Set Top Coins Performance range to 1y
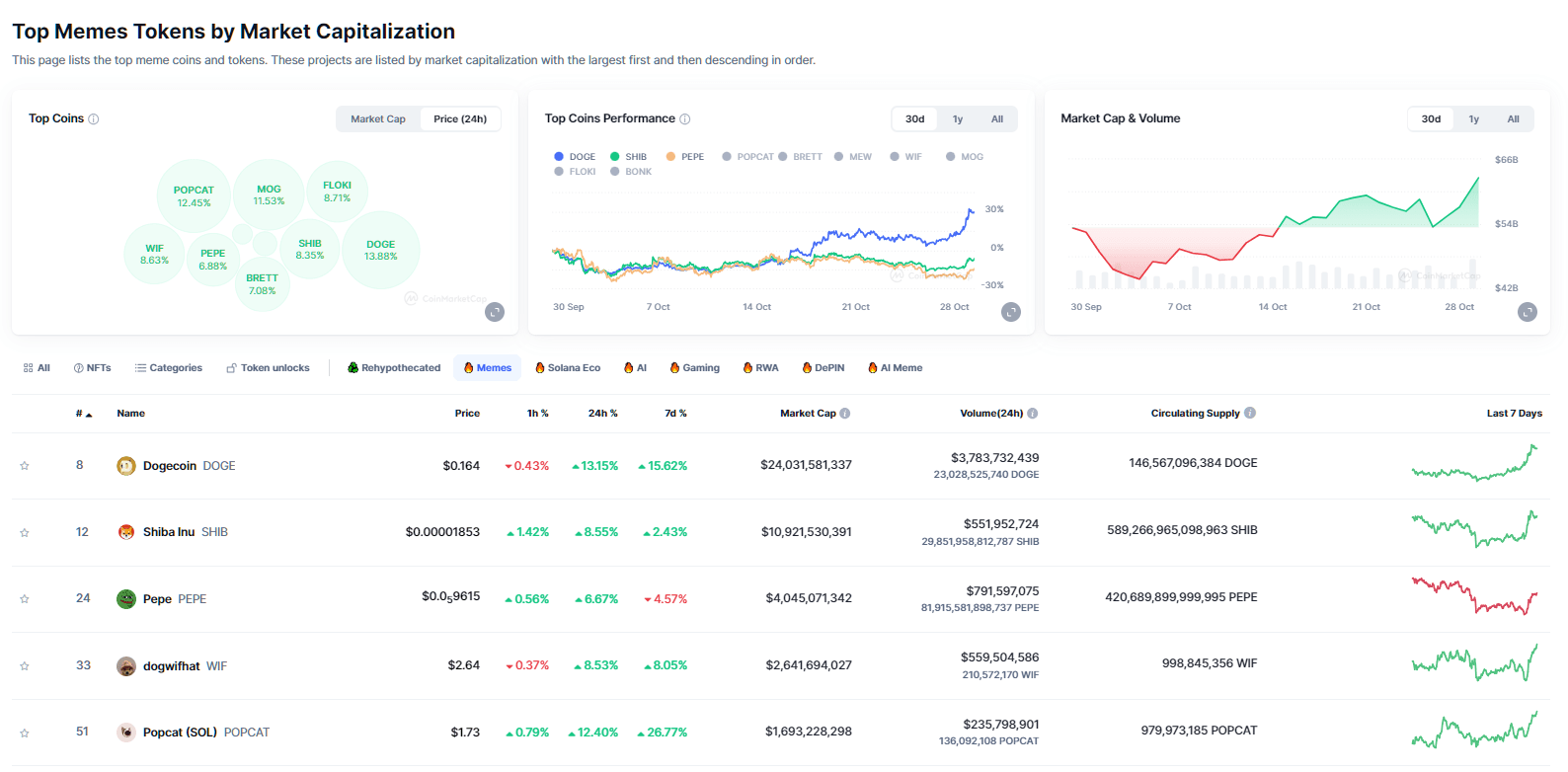Screen dimensions: 1568x772 (958, 119)
